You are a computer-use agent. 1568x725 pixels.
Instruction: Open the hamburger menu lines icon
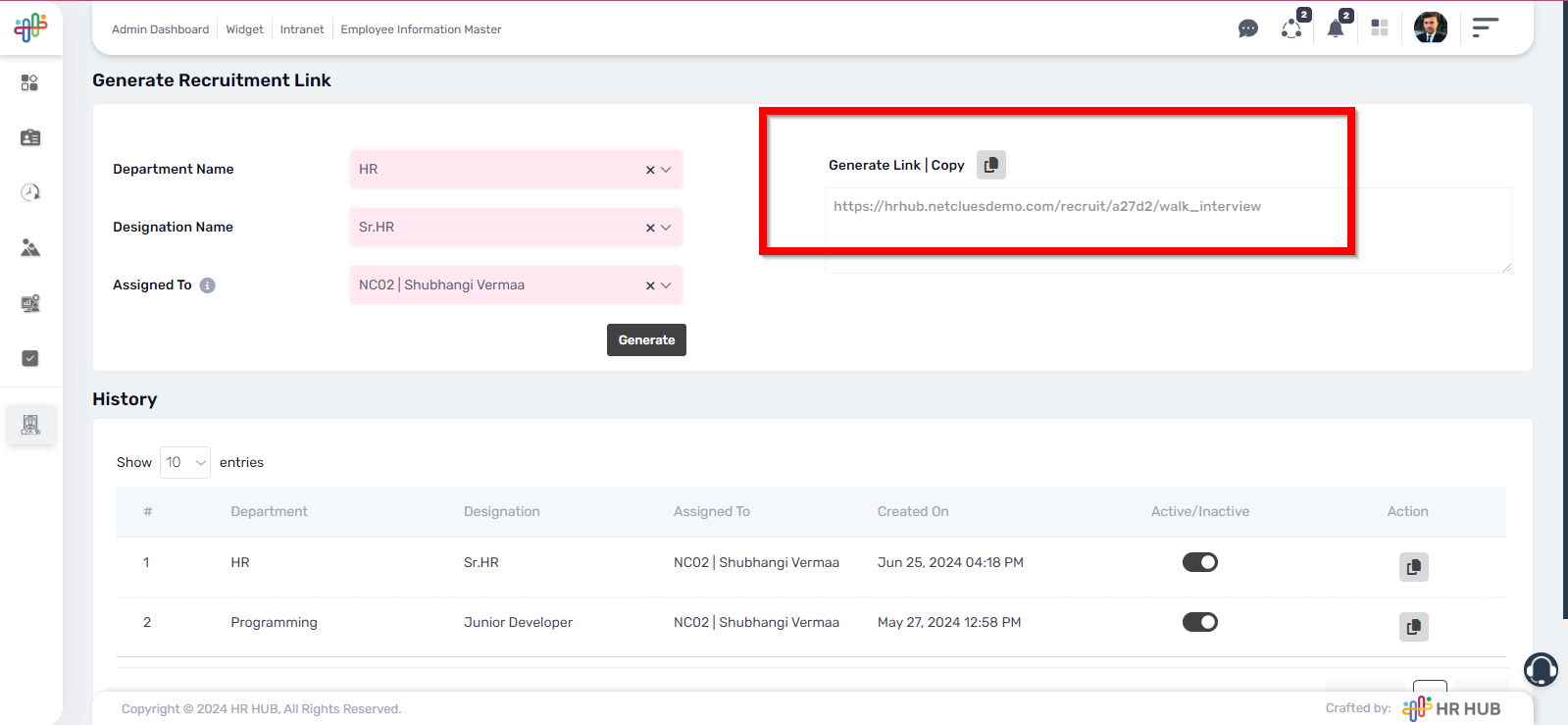(1486, 27)
